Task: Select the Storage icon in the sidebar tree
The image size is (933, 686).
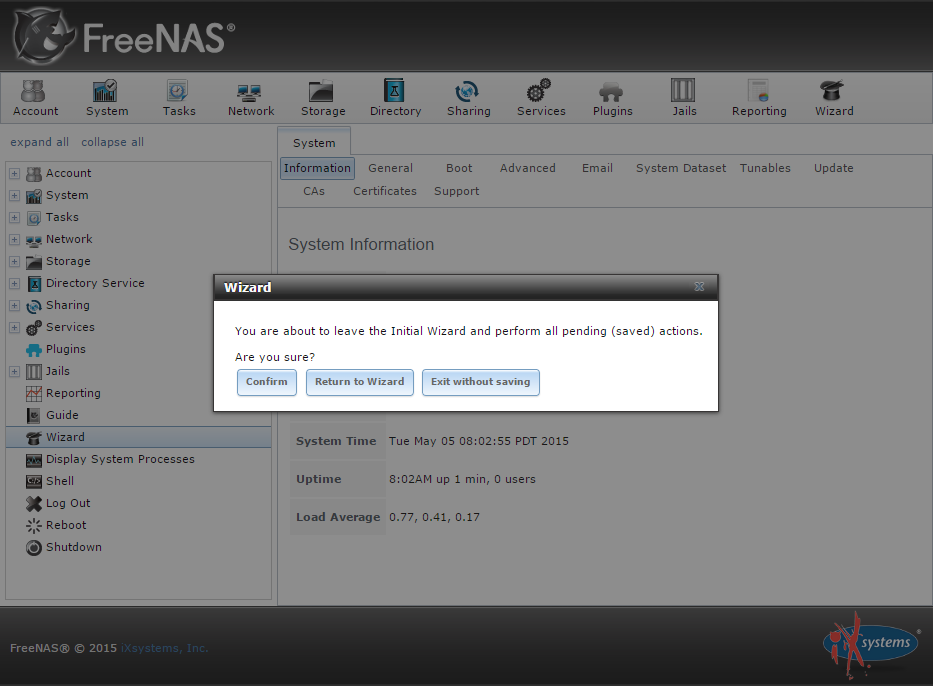Action: (x=34, y=262)
